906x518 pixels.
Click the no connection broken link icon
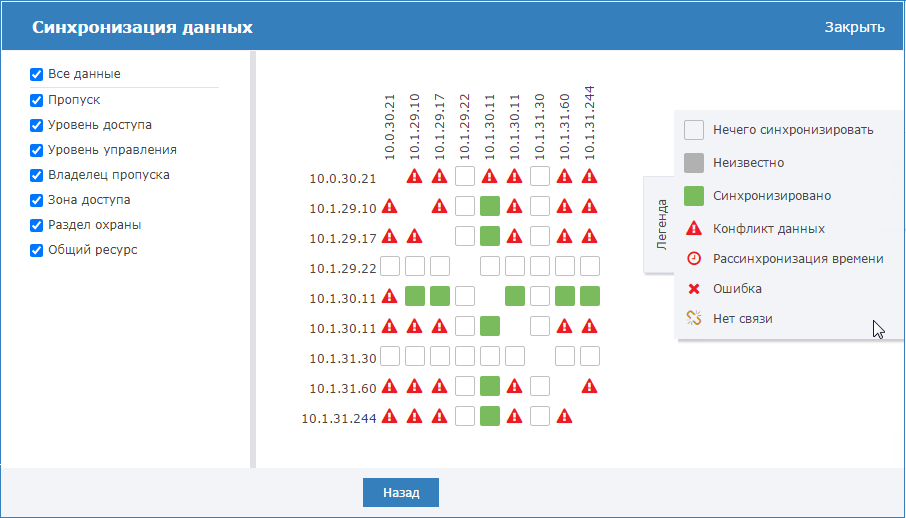click(x=693, y=318)
